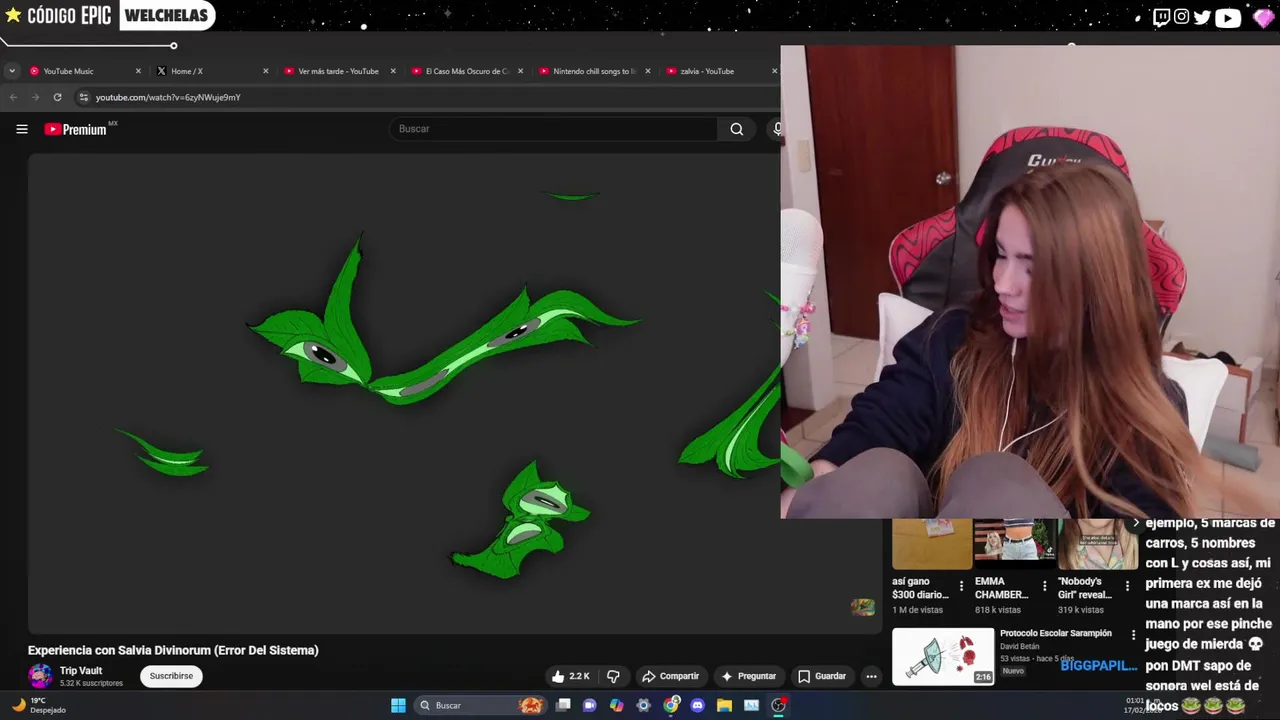
Task: Click the Preguntar ask button
Action: point(749,676)
